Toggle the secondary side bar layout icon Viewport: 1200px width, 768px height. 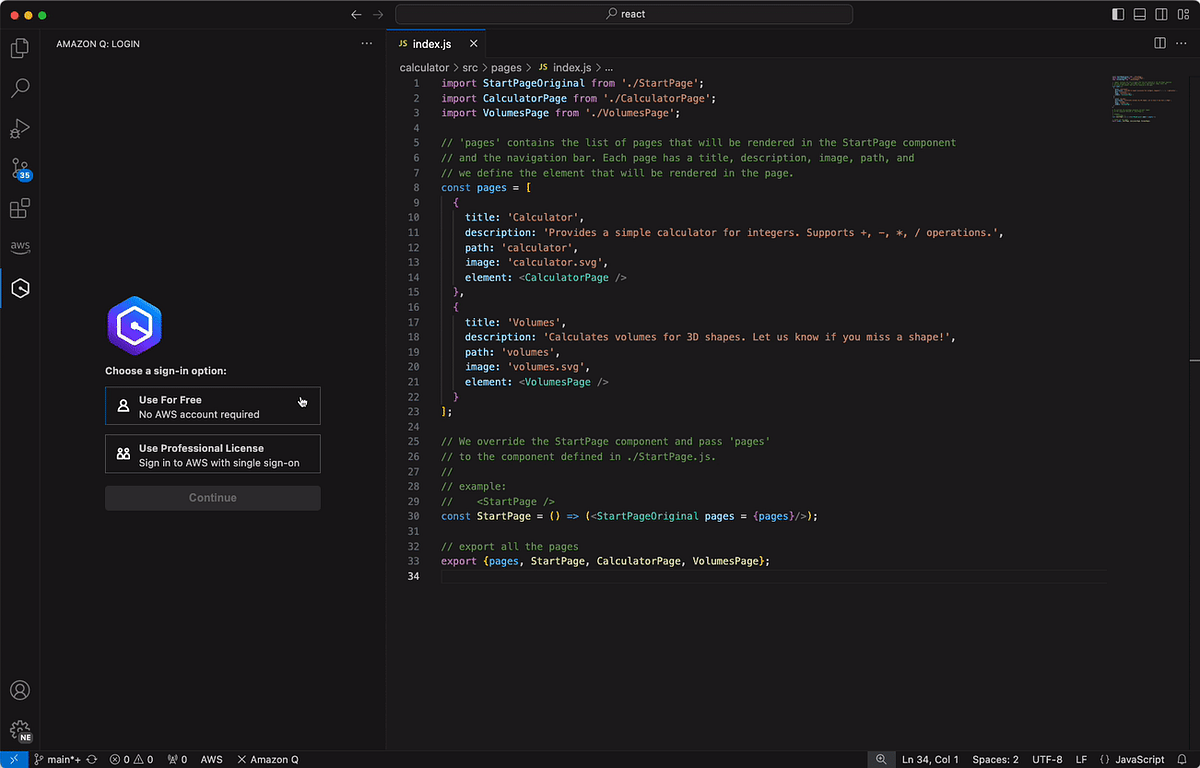1162,14
